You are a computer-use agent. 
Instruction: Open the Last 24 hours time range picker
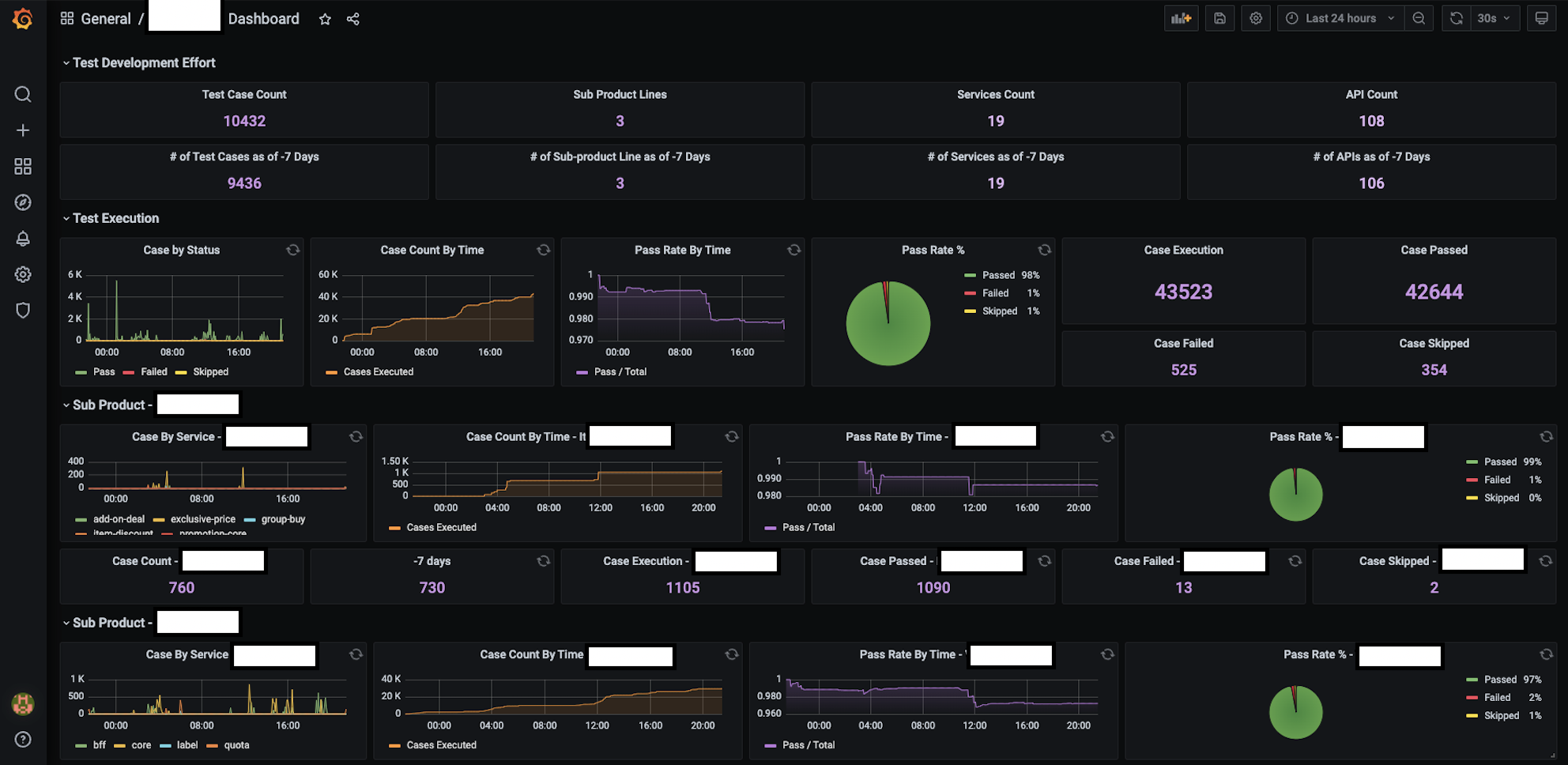(1340, 19)
